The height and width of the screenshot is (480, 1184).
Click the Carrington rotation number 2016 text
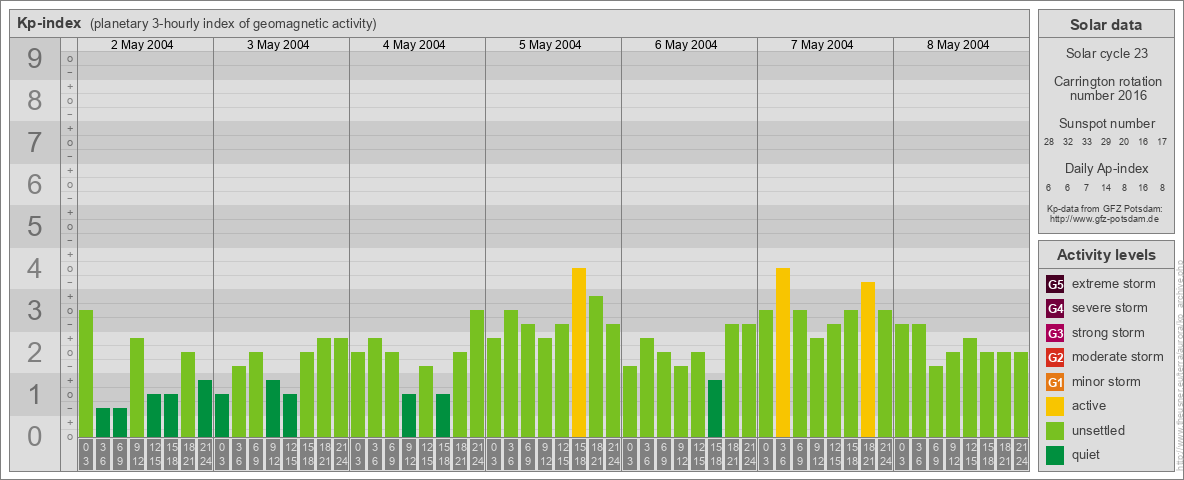click(x=1108, y=88)
